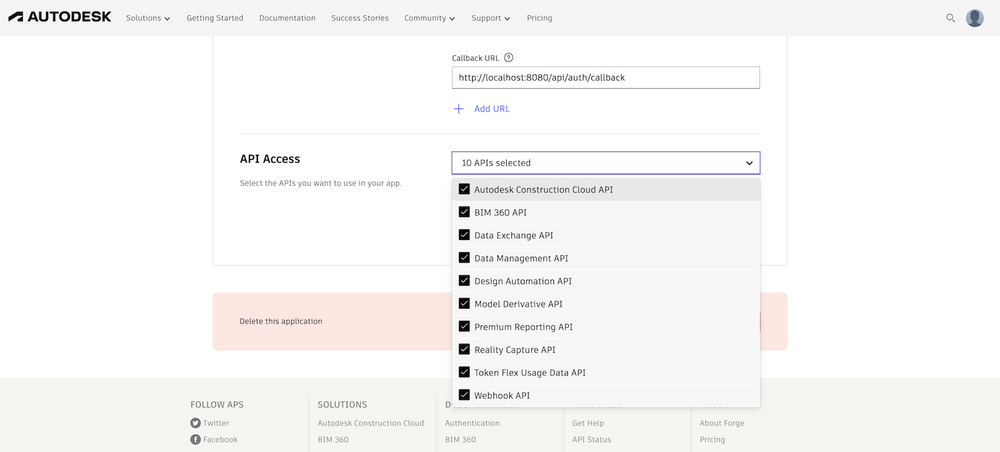Click the Add URL link

(492, 109)
